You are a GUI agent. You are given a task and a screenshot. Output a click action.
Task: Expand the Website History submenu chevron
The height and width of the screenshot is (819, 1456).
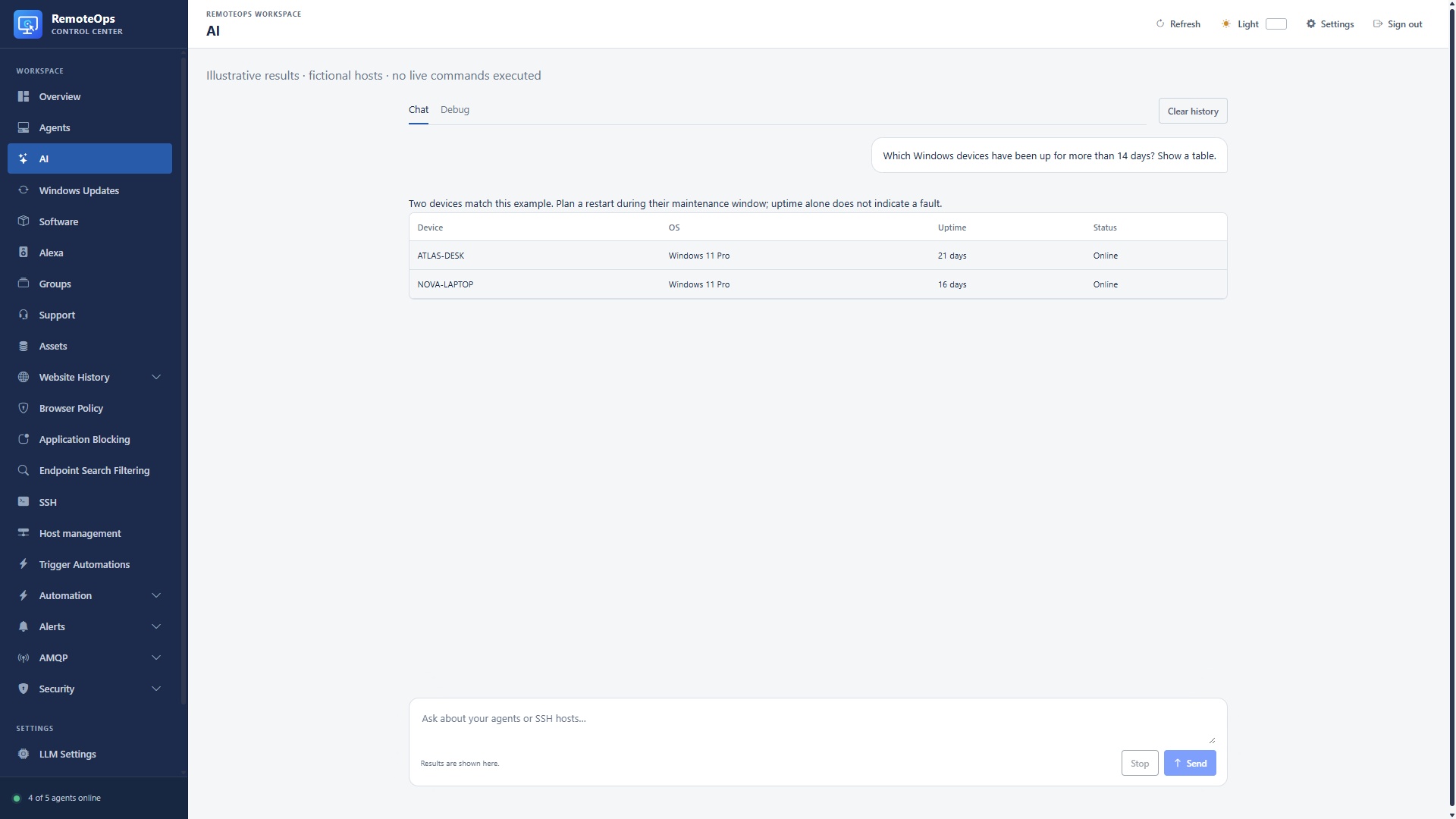coord(156,377)
